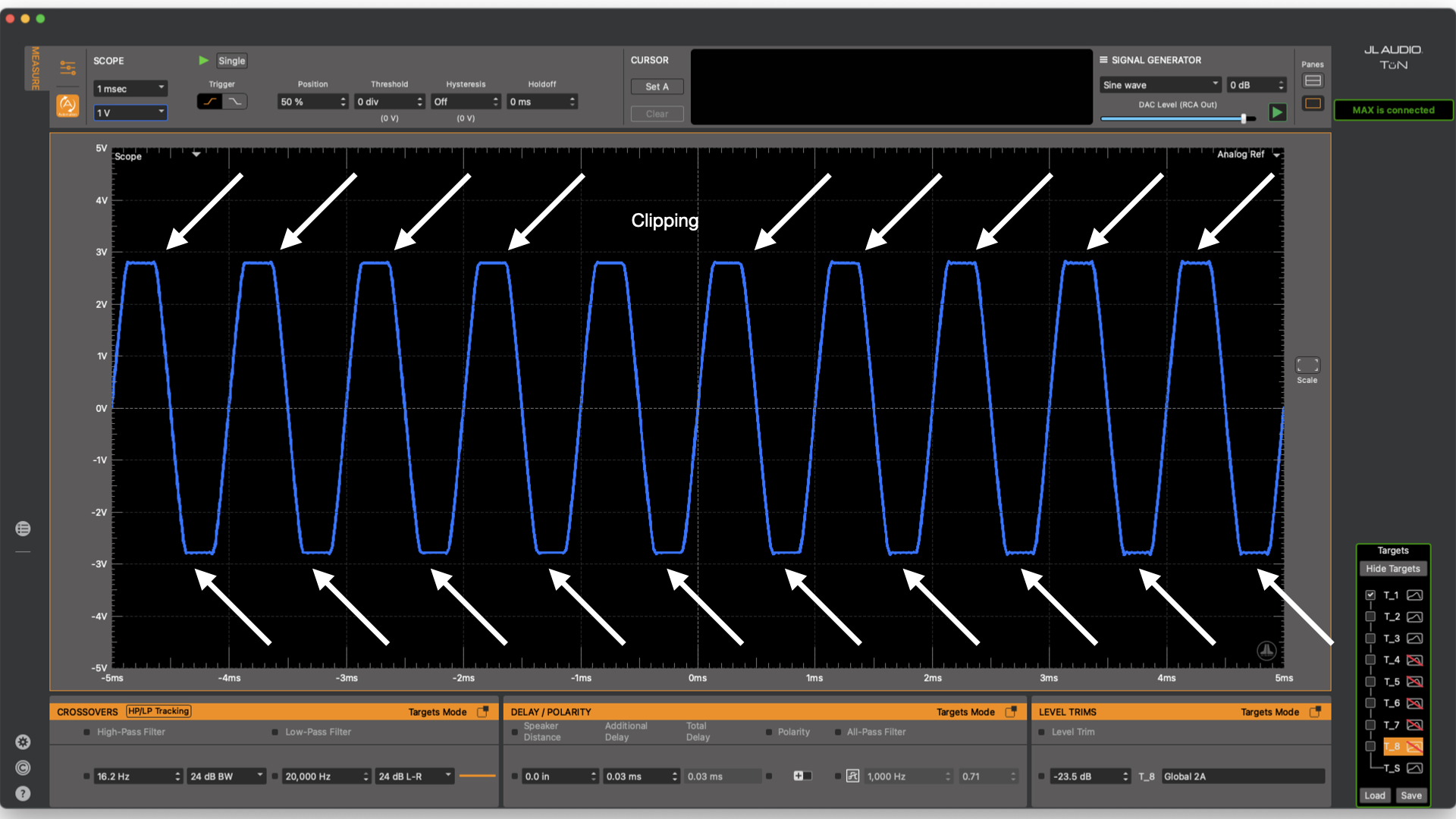The width and height of the screenshot is (1456, 819).
Task: Click T_4 disabled target curve icon
Action: (x=1414, y=661)
